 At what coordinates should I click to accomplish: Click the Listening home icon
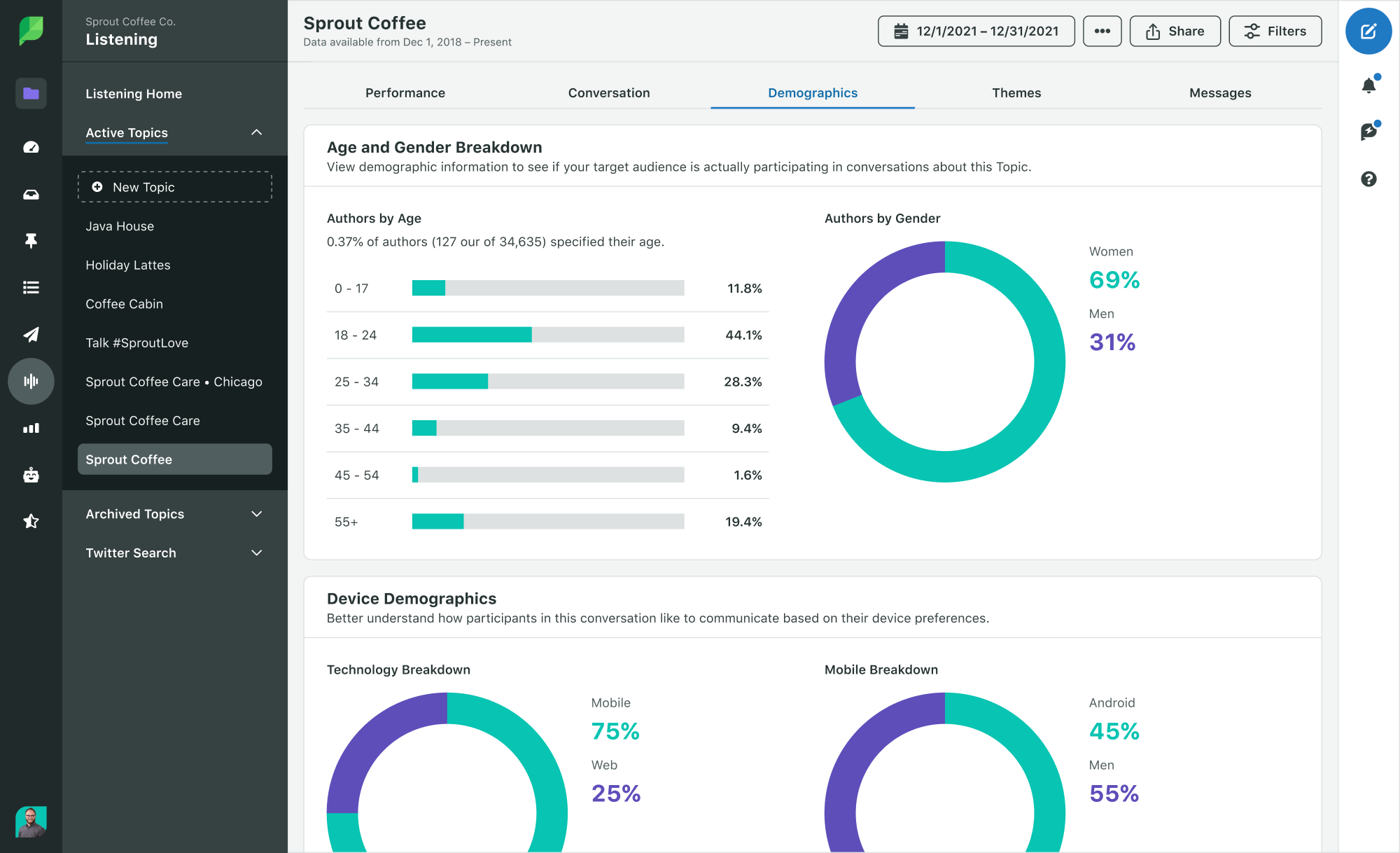click(x=30, y=93)
